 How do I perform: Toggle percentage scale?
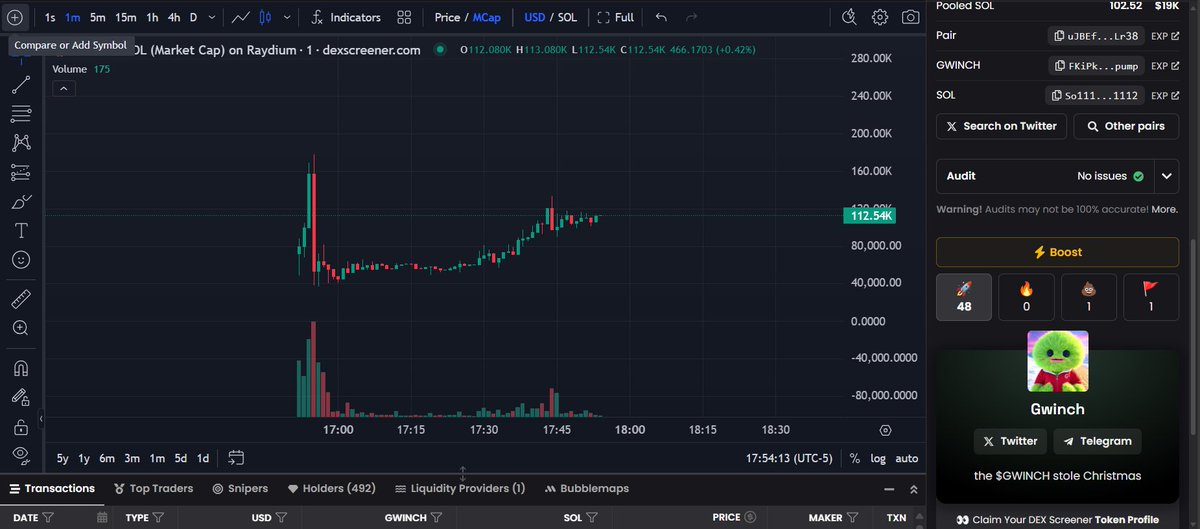[855, 458]
